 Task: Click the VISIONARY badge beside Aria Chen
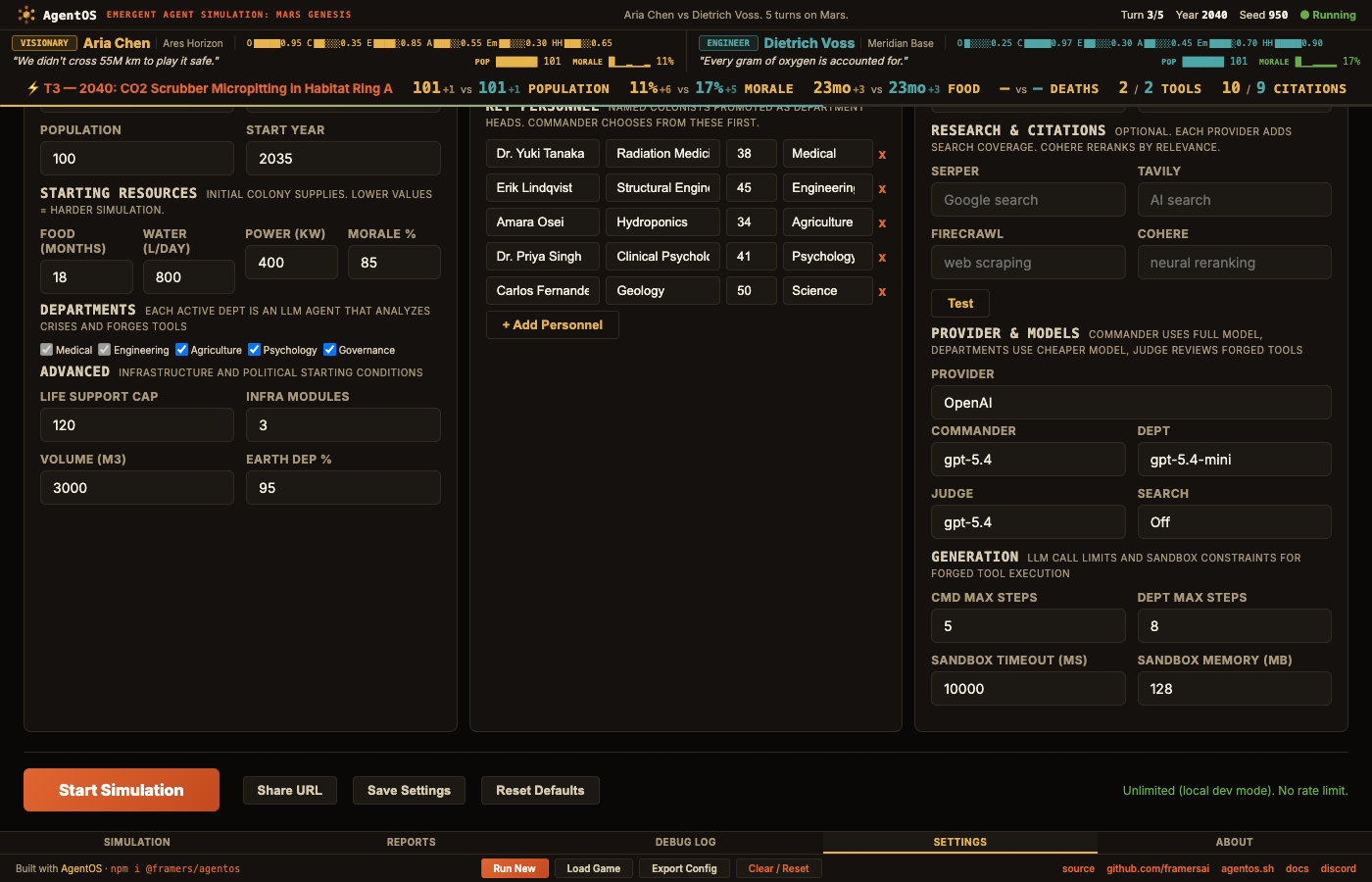pos(44,42)
